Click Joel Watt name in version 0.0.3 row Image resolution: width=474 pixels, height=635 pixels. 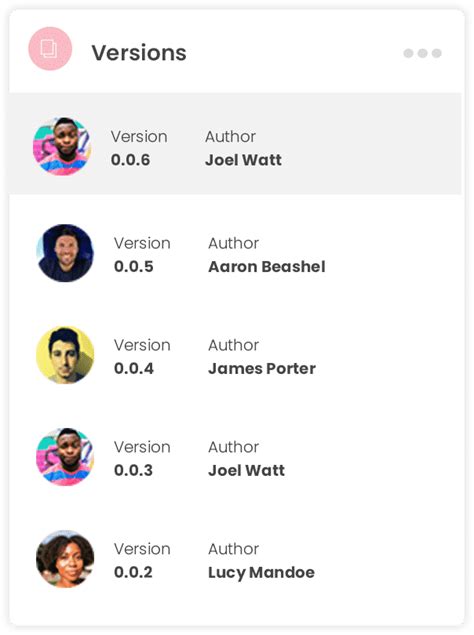246,470
